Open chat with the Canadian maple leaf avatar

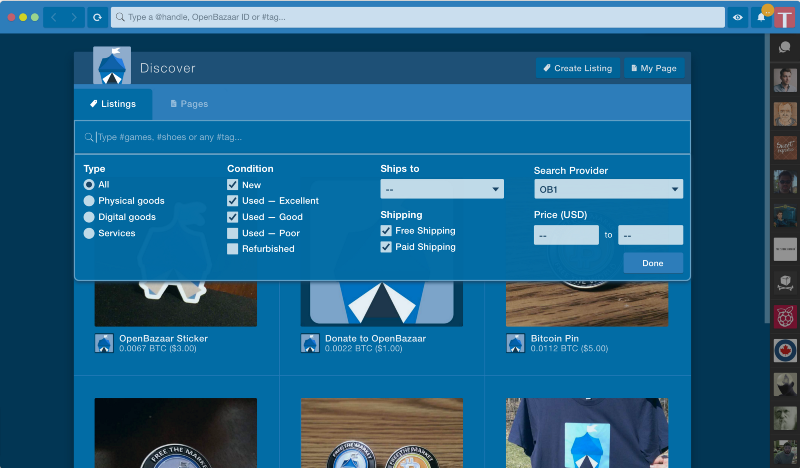785,351
